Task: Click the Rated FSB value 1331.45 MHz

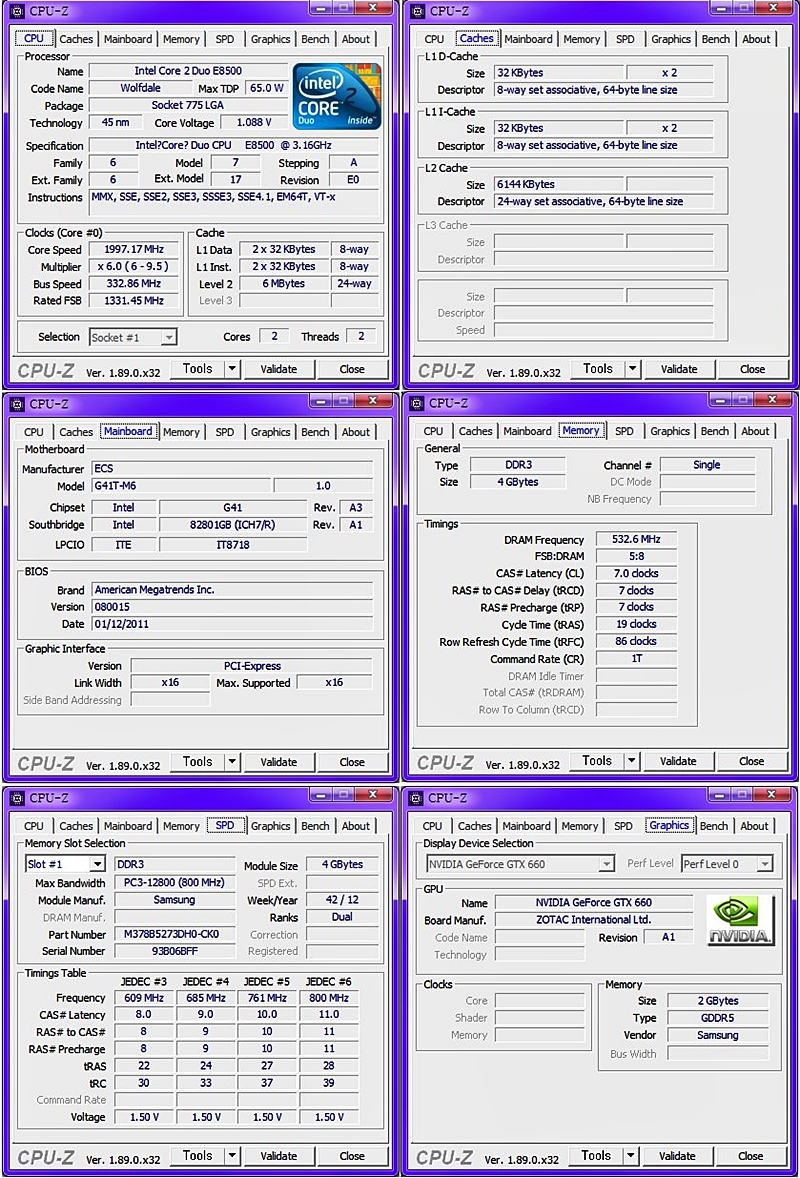Action: coord(134,301)
